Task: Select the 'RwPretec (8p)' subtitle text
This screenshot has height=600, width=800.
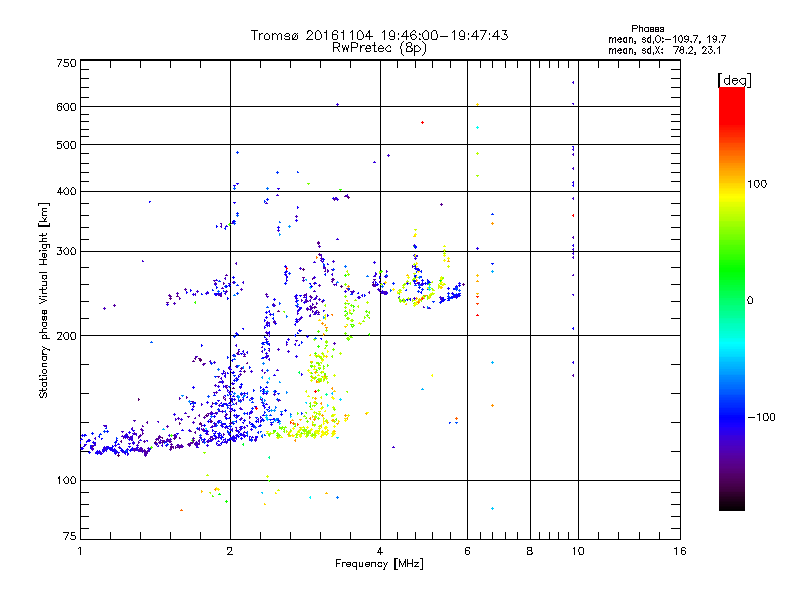Action: [x=379, y=48]
